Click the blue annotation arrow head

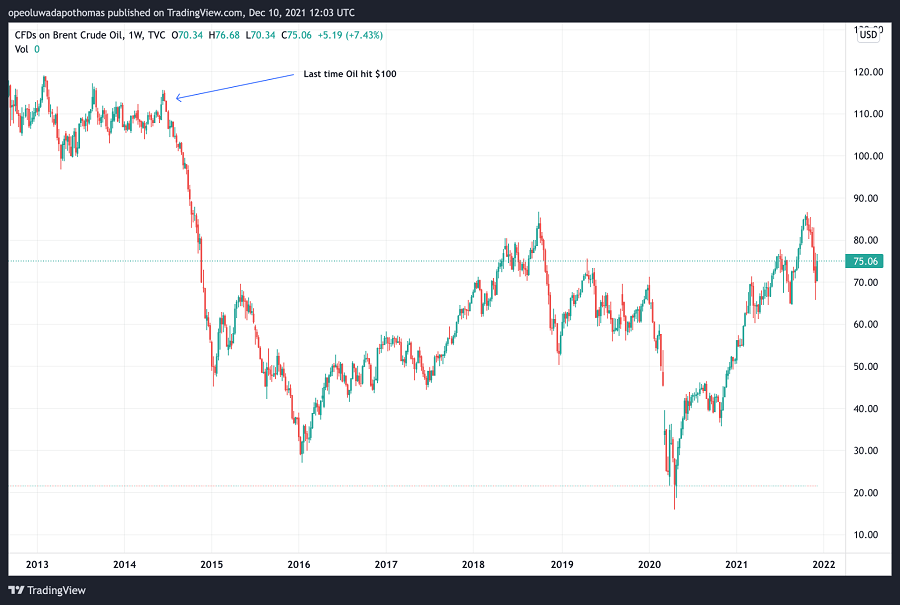tap(177, 97)
